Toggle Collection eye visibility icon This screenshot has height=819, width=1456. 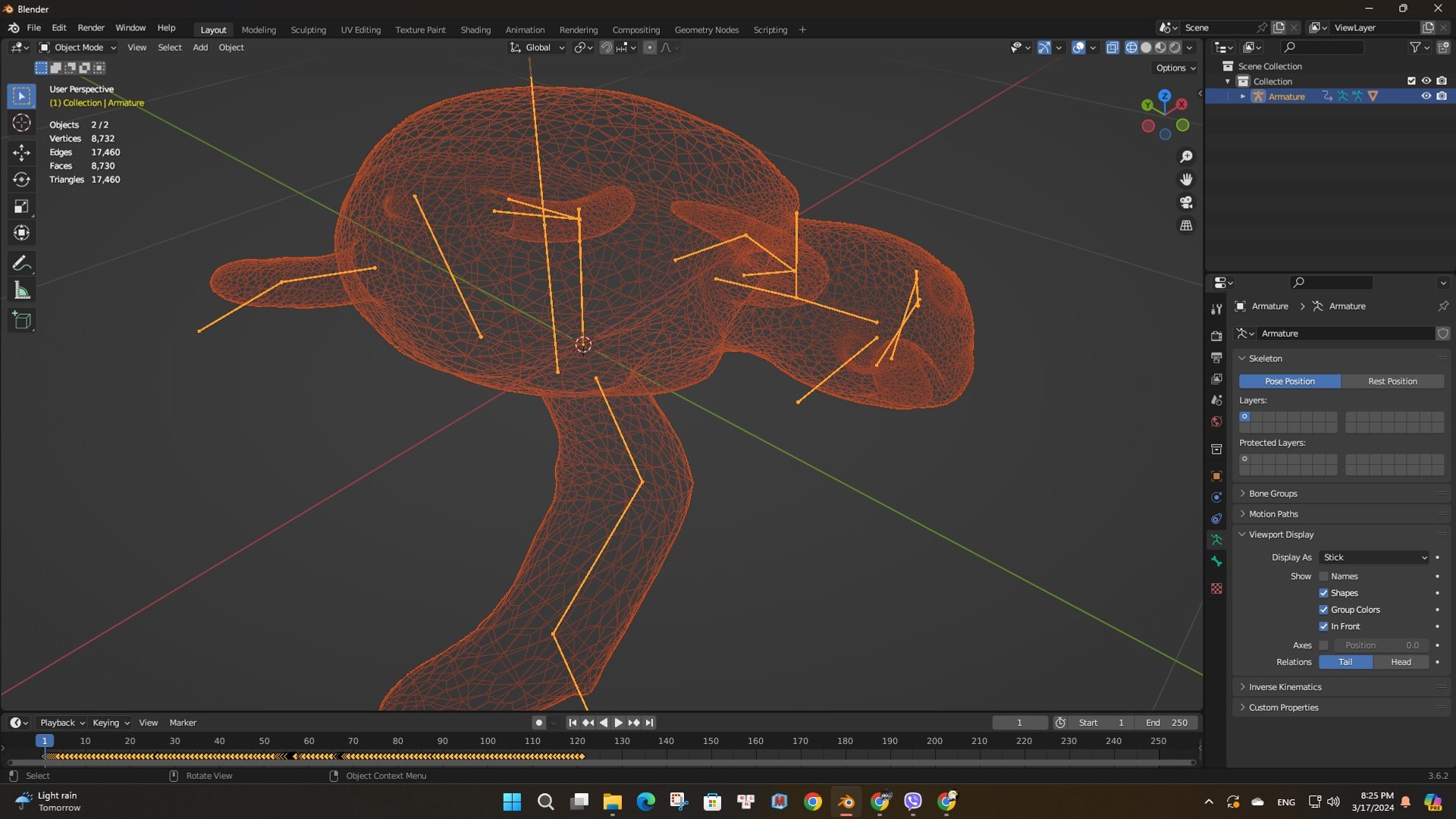[x=1426, y=81]
